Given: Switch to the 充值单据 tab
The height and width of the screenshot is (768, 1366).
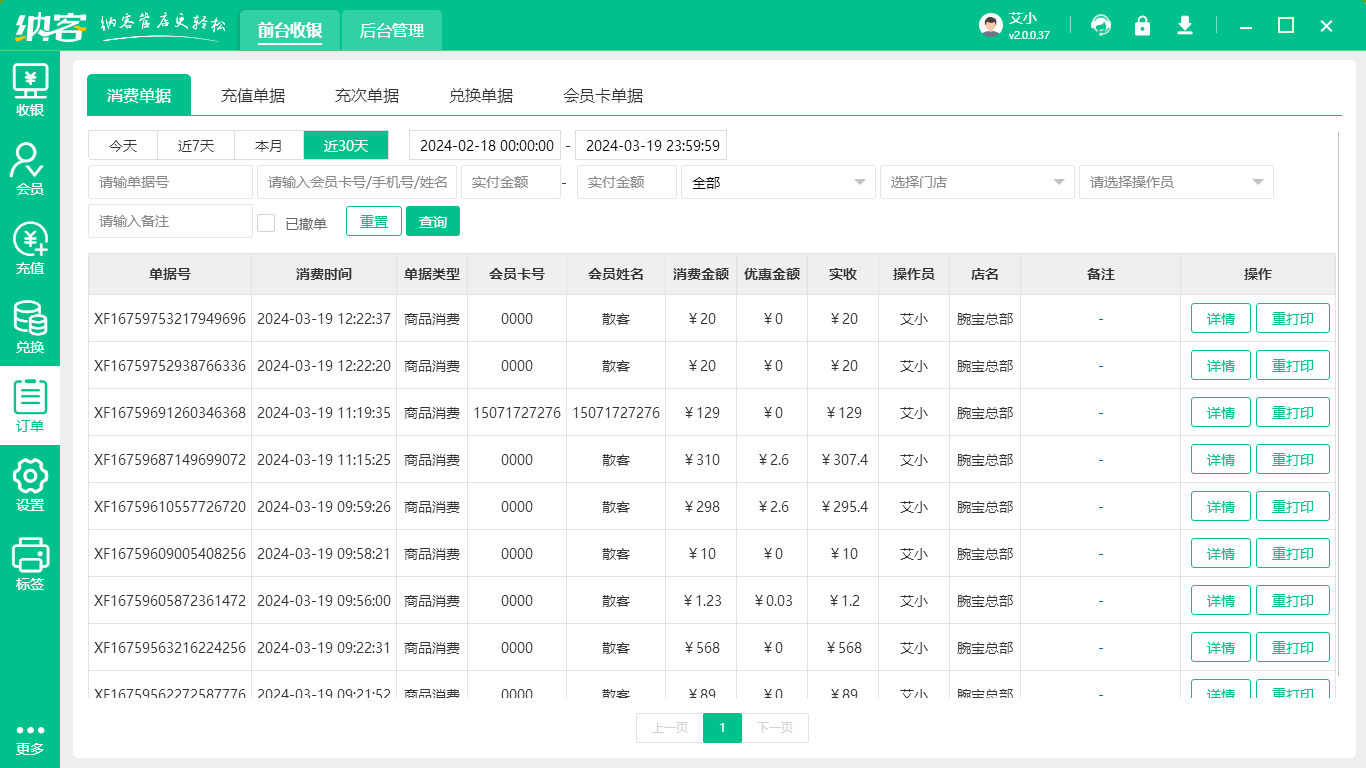Looking at the screenshot, I should pyautogui.click(x=253, y=94).
